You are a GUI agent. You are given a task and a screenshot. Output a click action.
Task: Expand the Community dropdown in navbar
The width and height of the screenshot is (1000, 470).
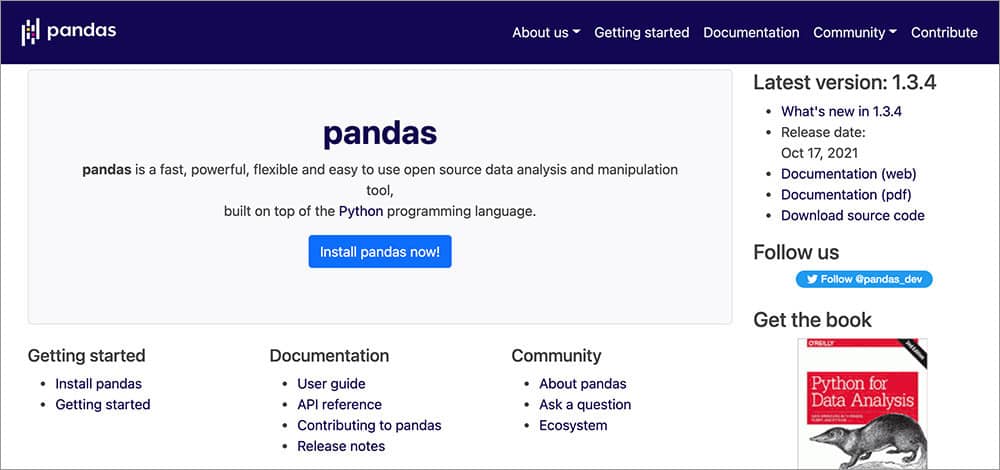855,33
